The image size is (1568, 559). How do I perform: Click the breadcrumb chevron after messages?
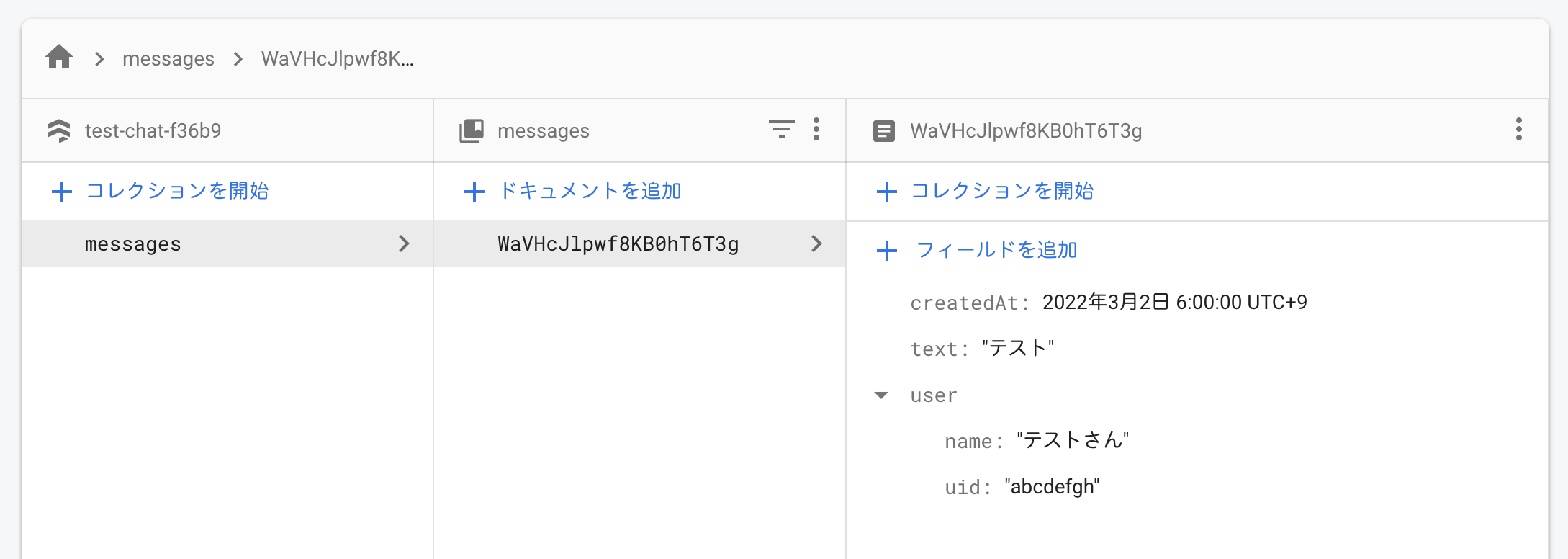238,59
